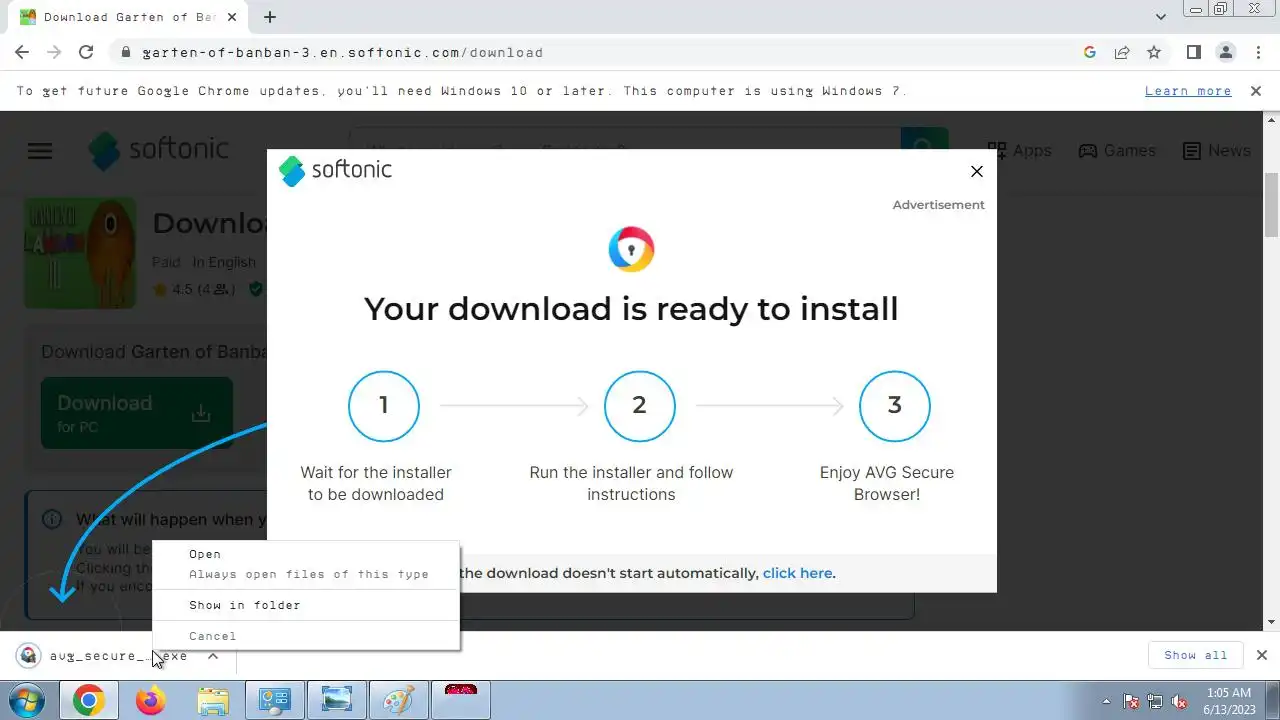Screen dimensions: 1280x720
Task: Click the Softonic logo in the popup
Action: (x=335, y=170)
